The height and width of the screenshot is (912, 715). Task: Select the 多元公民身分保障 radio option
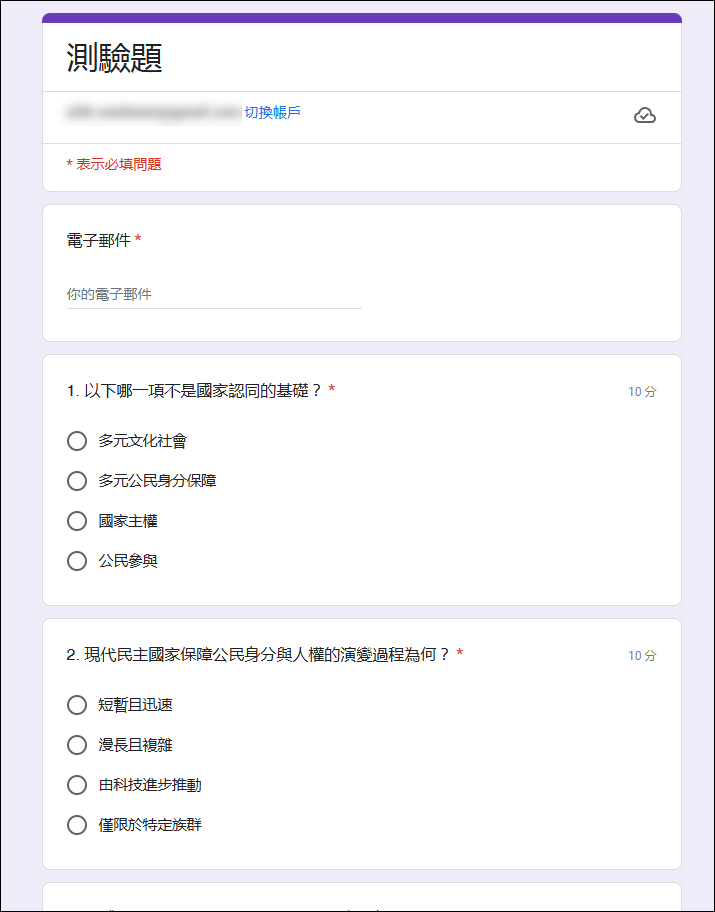[77, 481]
